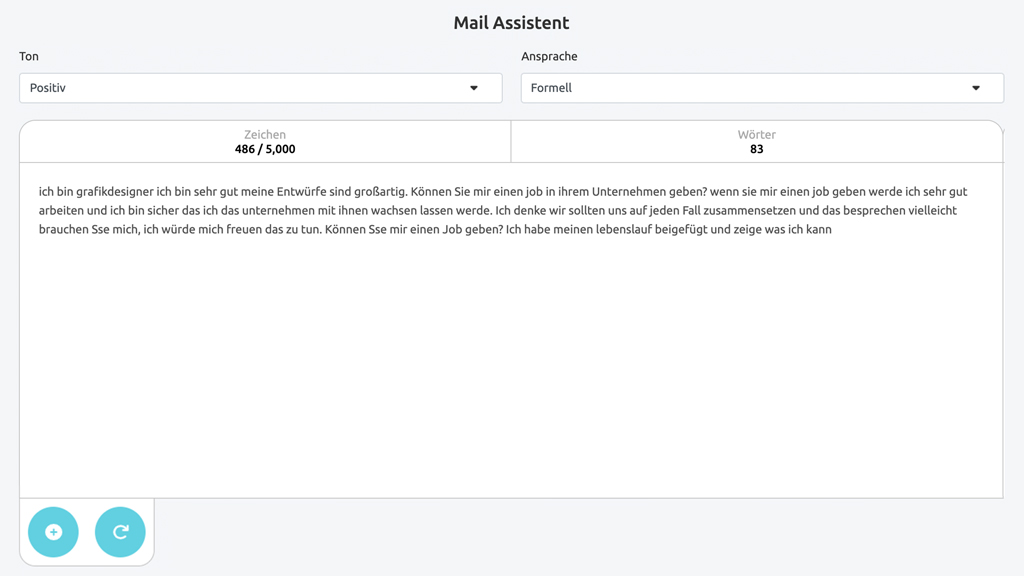Click the word Unternehmen in first line
Image resolution: width=1024 pixels, height=576 pixels.
630,192
